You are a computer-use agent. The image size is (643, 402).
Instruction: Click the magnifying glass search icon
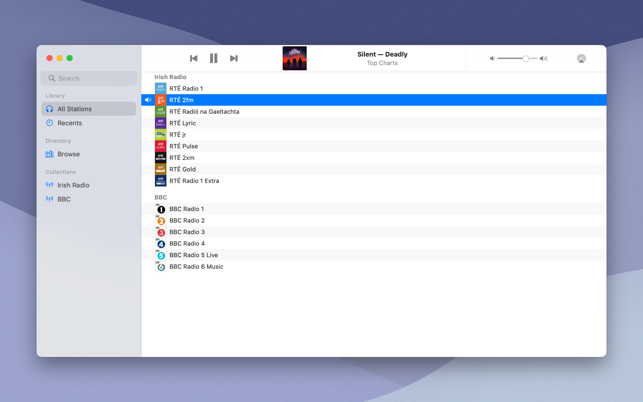coord(52,78)
